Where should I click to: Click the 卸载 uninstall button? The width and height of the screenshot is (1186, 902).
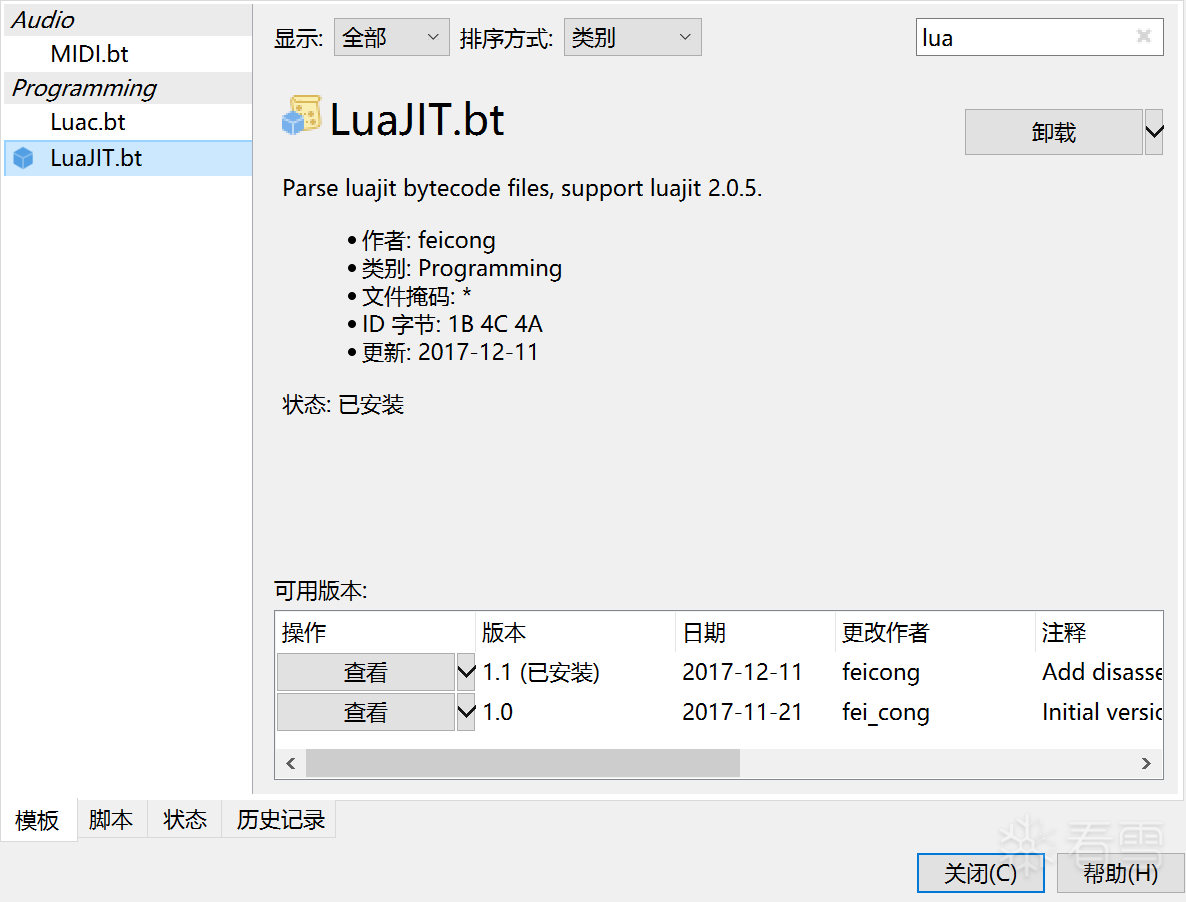1054,132
